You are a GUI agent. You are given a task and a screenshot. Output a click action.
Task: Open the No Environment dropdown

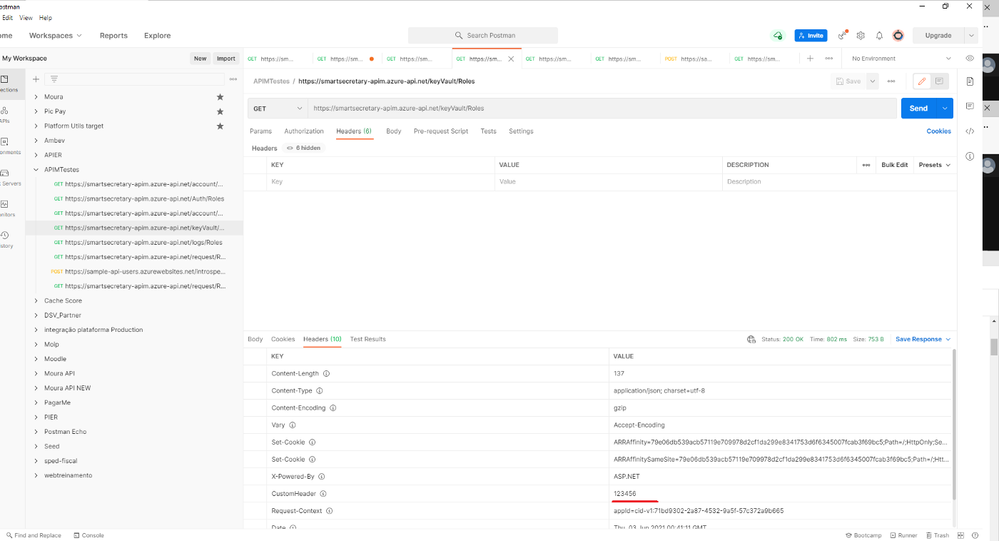point(901,59)
